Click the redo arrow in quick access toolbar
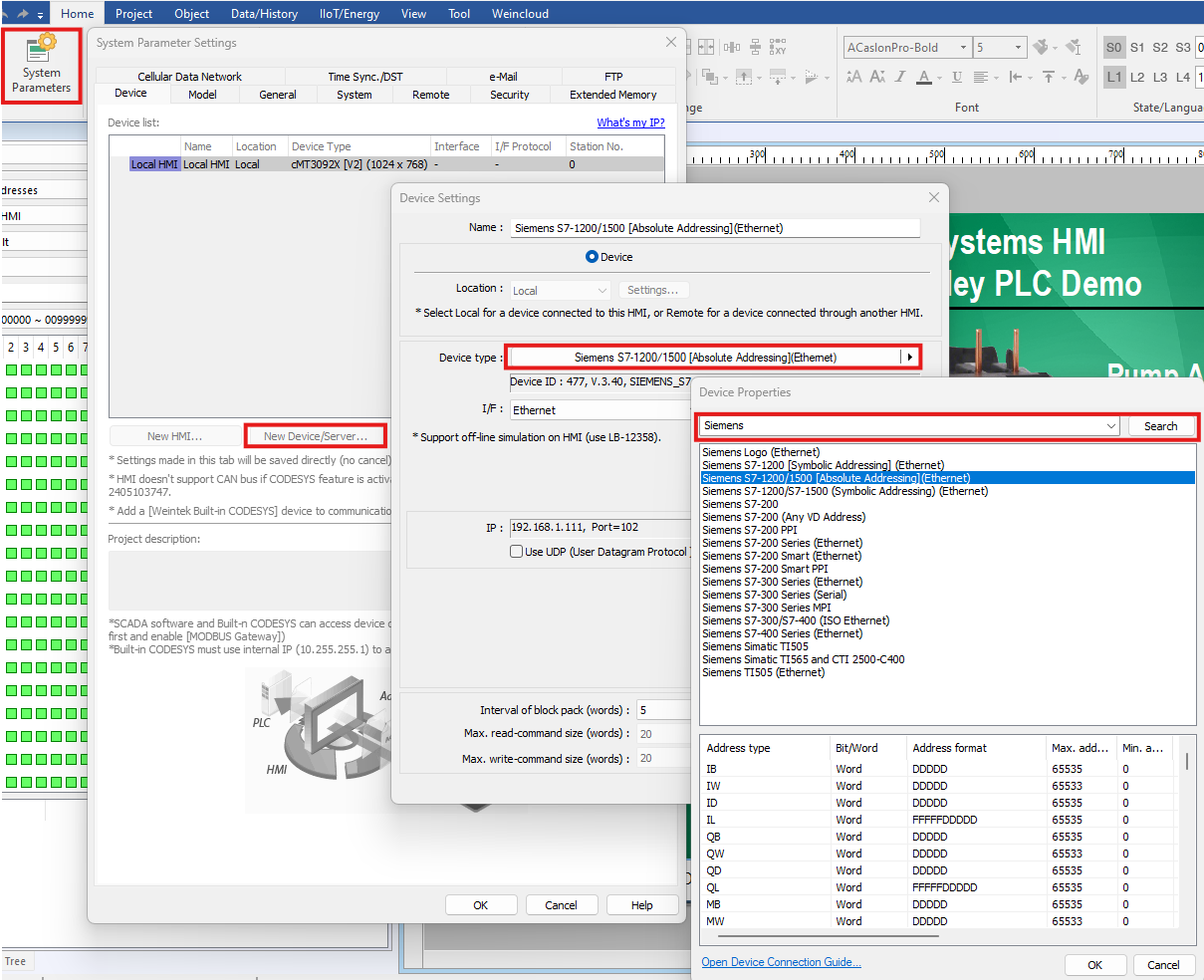This screenshot has height=980, width=1204. 23,14
